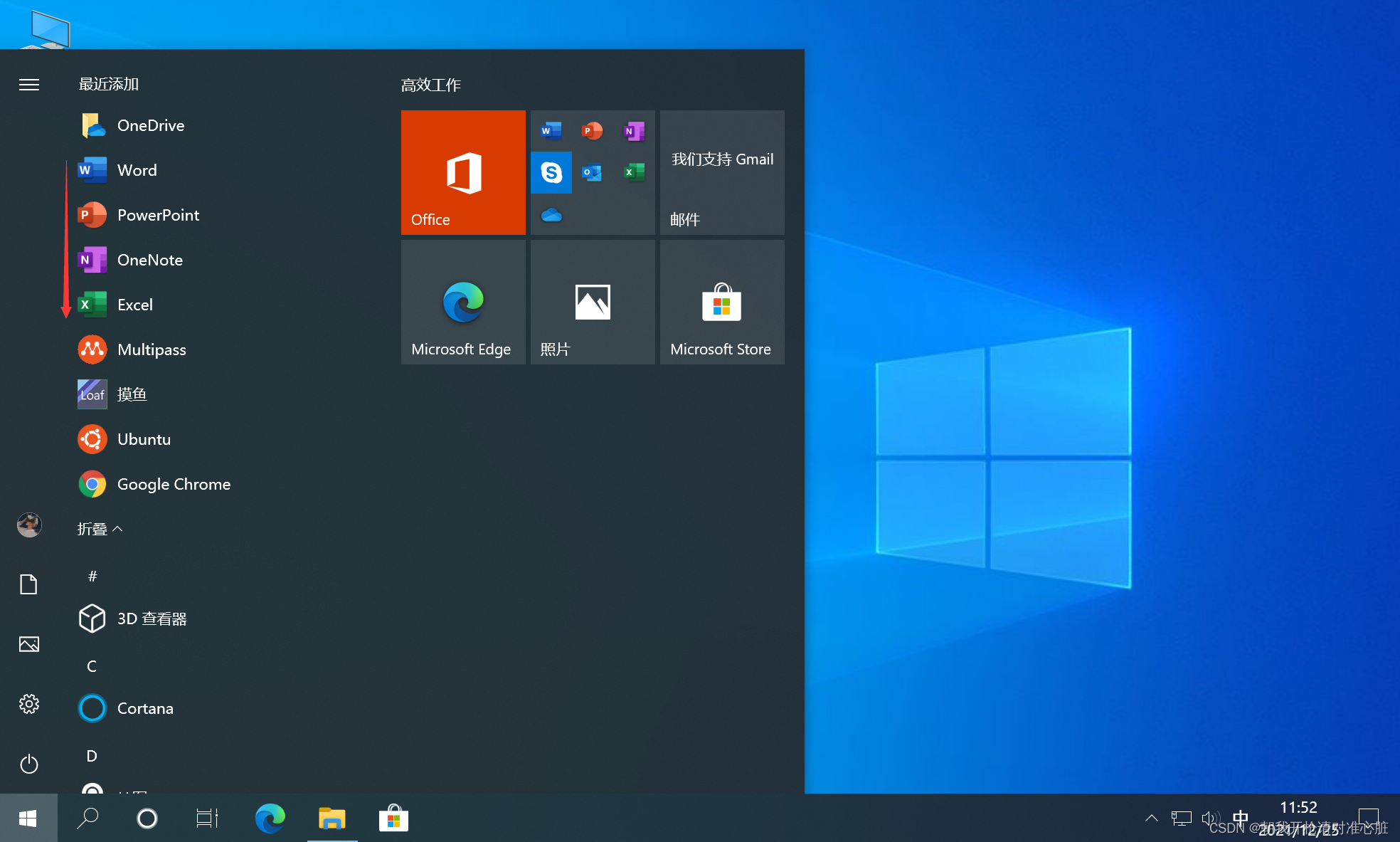This screenshot has width=1400, height=842.
Task: Open the 照片 photos tile
Action: 593,302
